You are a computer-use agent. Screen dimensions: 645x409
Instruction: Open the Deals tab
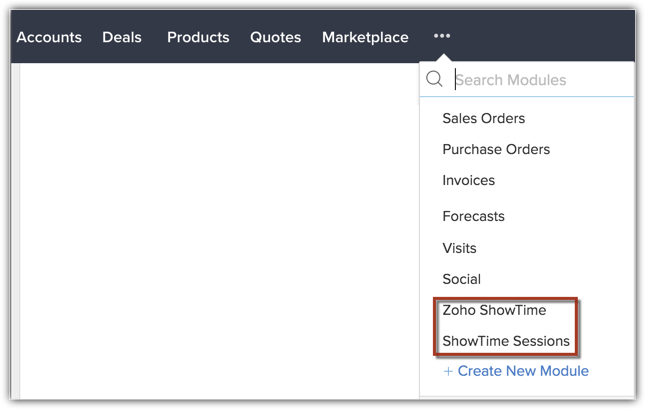pyautogui.click(x=122, y=37)
